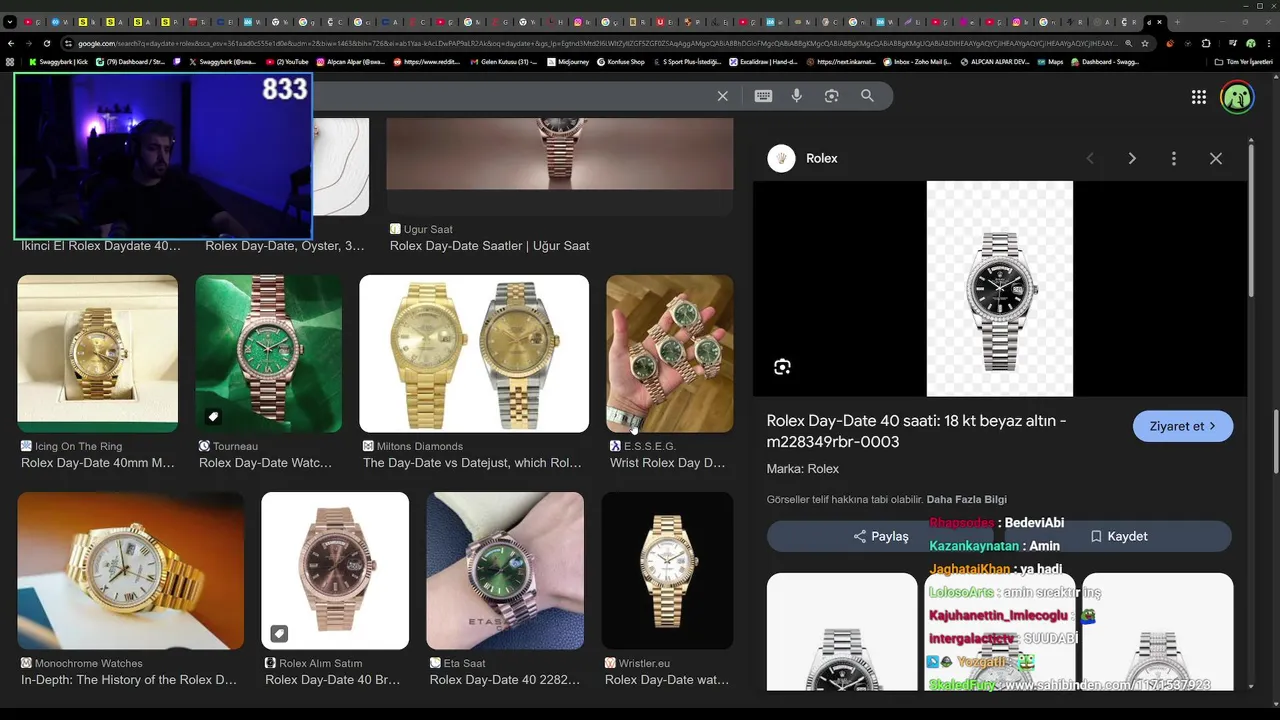1280x720 pixels.
Task: Share the image with Paylaş
Action: (x=881, y=536)
